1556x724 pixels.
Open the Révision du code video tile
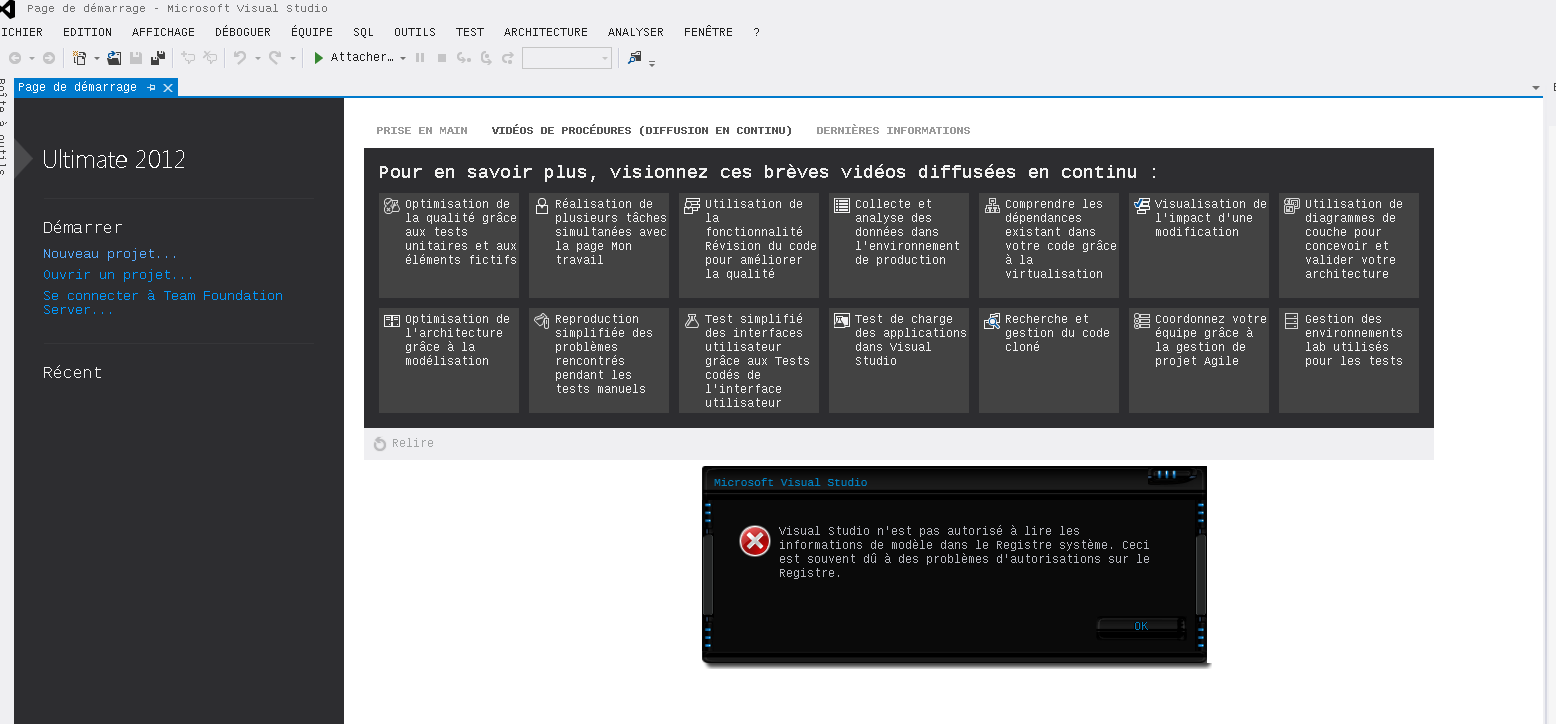(749, 245)
